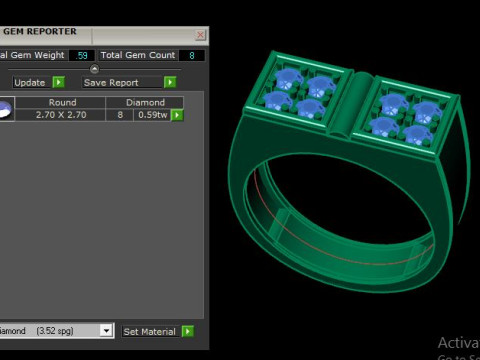Click the 'Total Gem Count' label
Image resolution: width=480 pixels, height=360 pixels.
tap(138, 55)
